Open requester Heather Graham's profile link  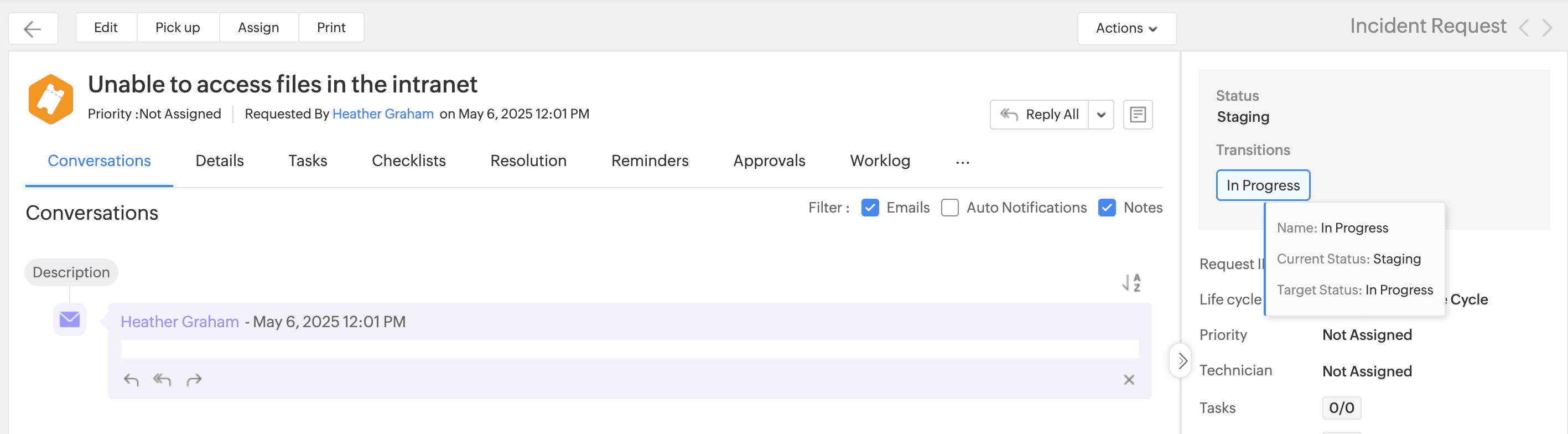tap(383, 114)
